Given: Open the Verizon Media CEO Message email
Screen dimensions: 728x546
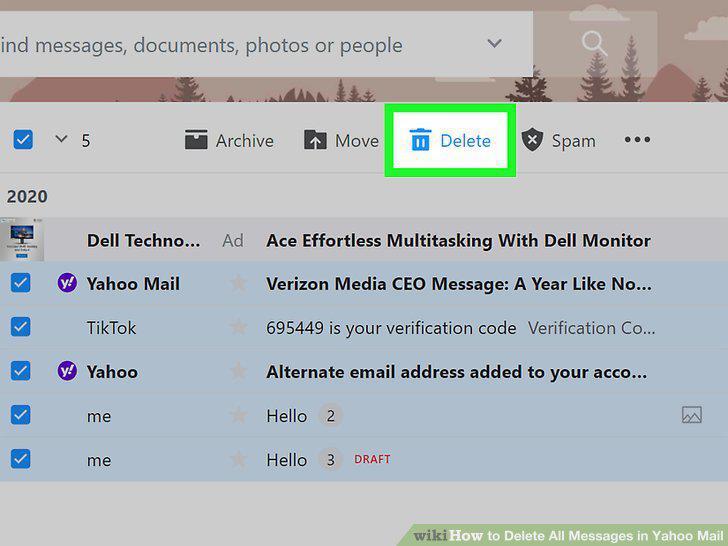Looking at the screenshot, I should (459, 284).
